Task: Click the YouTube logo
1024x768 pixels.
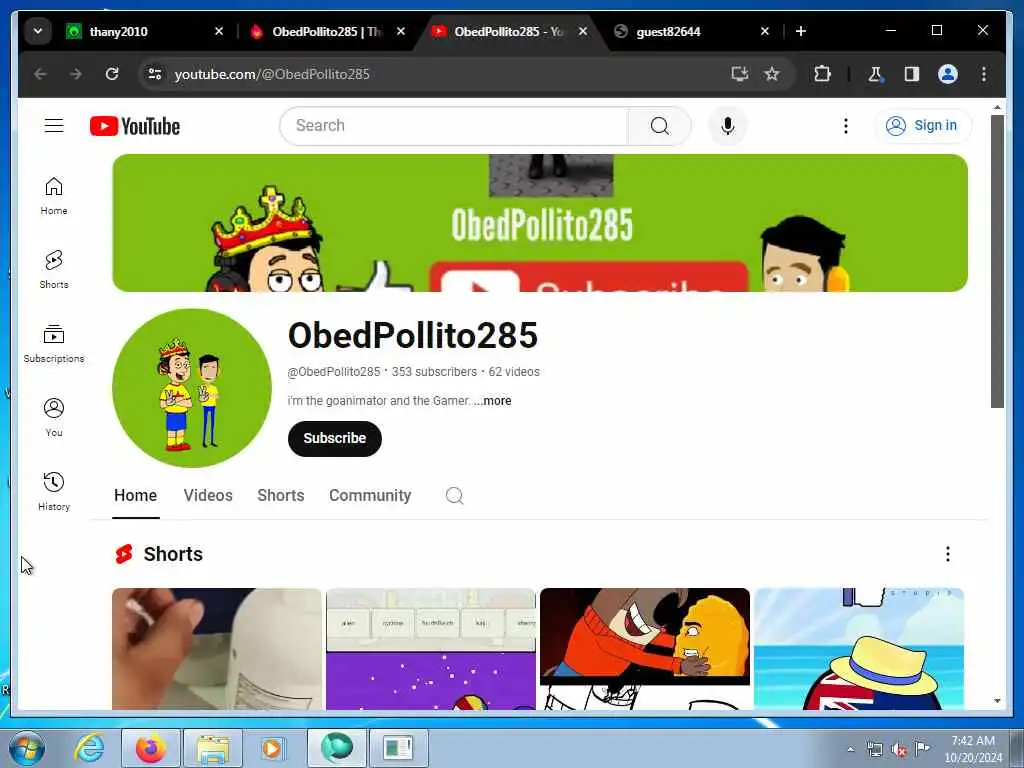Action: pyautogui.click(x=135, y=126)
